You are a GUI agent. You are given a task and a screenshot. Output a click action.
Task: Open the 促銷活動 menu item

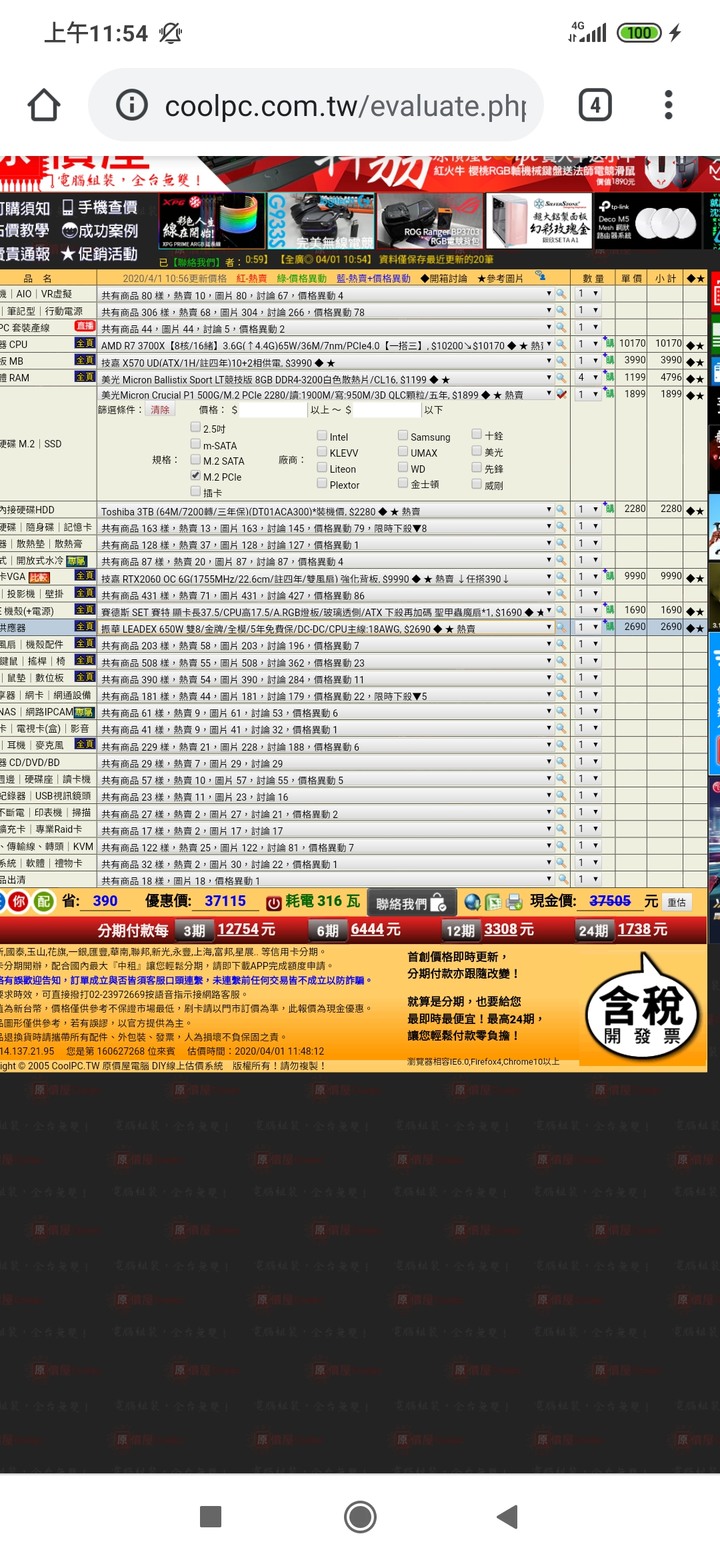pos(99,254)
